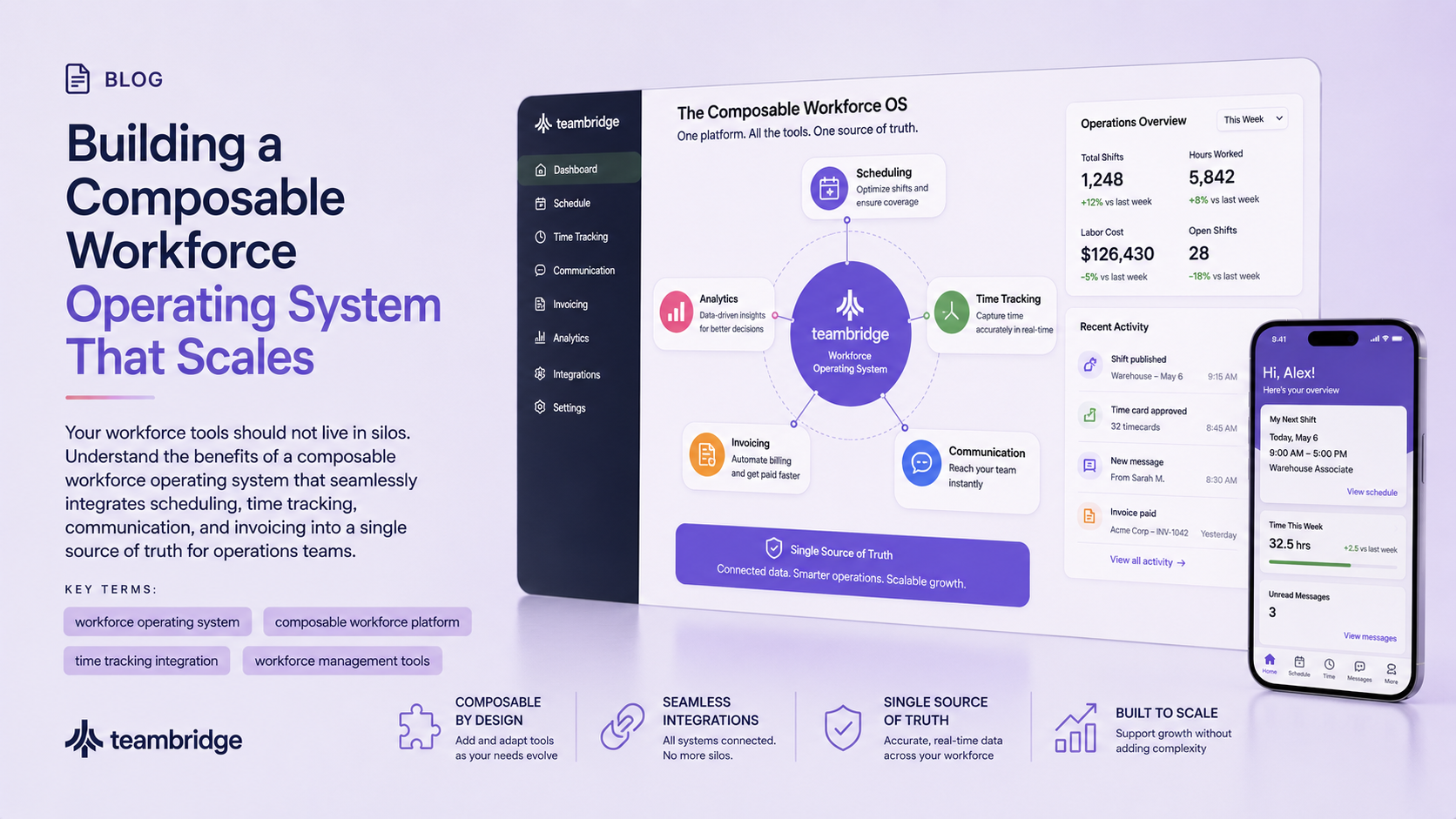Screen dimensions: 1456x819
Task: Open the This Week dropdown
Action: tap(1252, 119)
